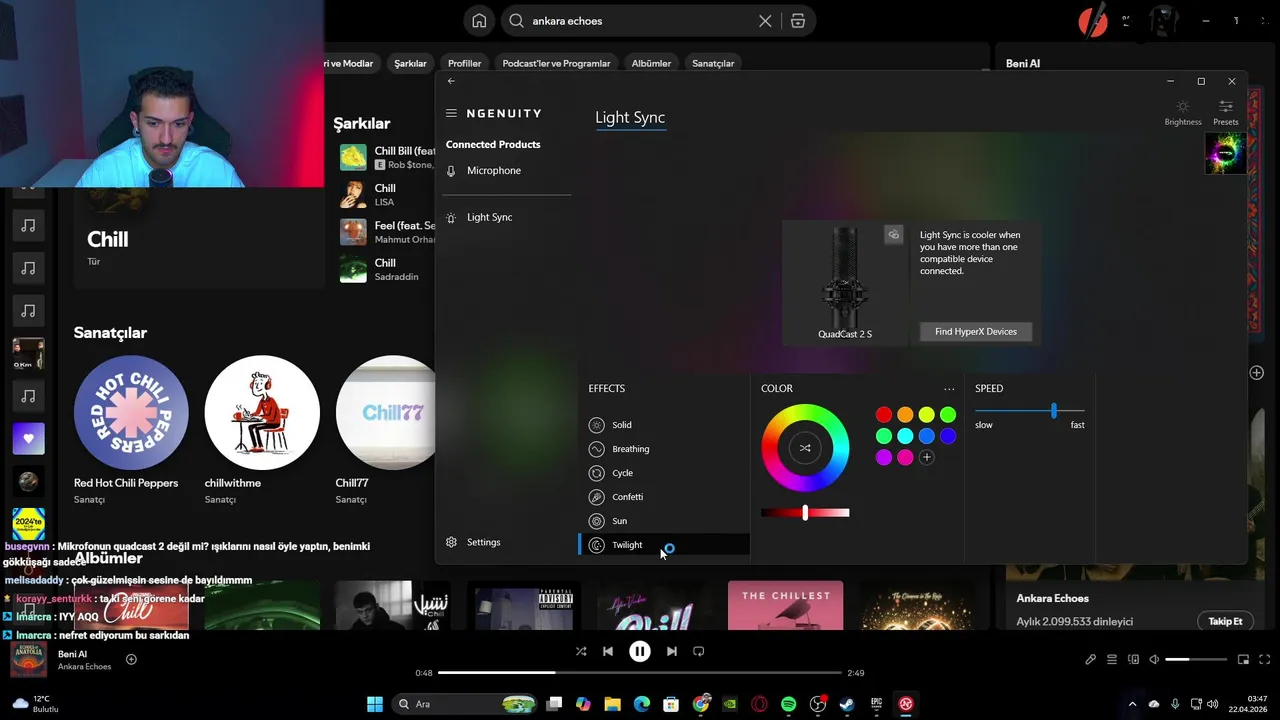Pick the orange color swatch
This screenshot has width=1280, height=720.
tap(905, 415)
